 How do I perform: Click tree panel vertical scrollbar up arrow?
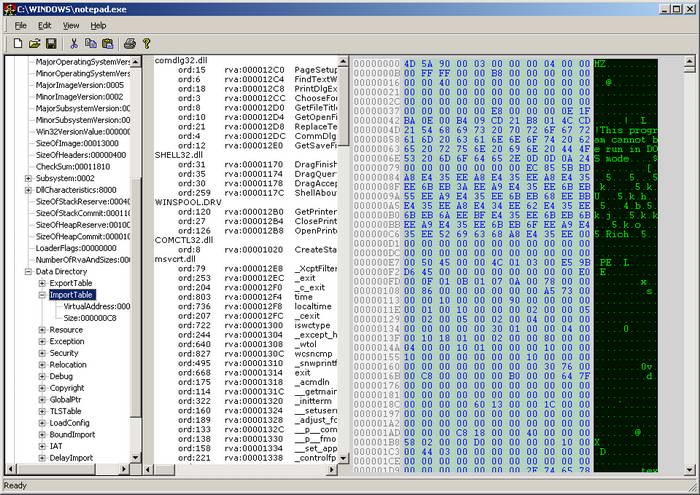[136, 62]
